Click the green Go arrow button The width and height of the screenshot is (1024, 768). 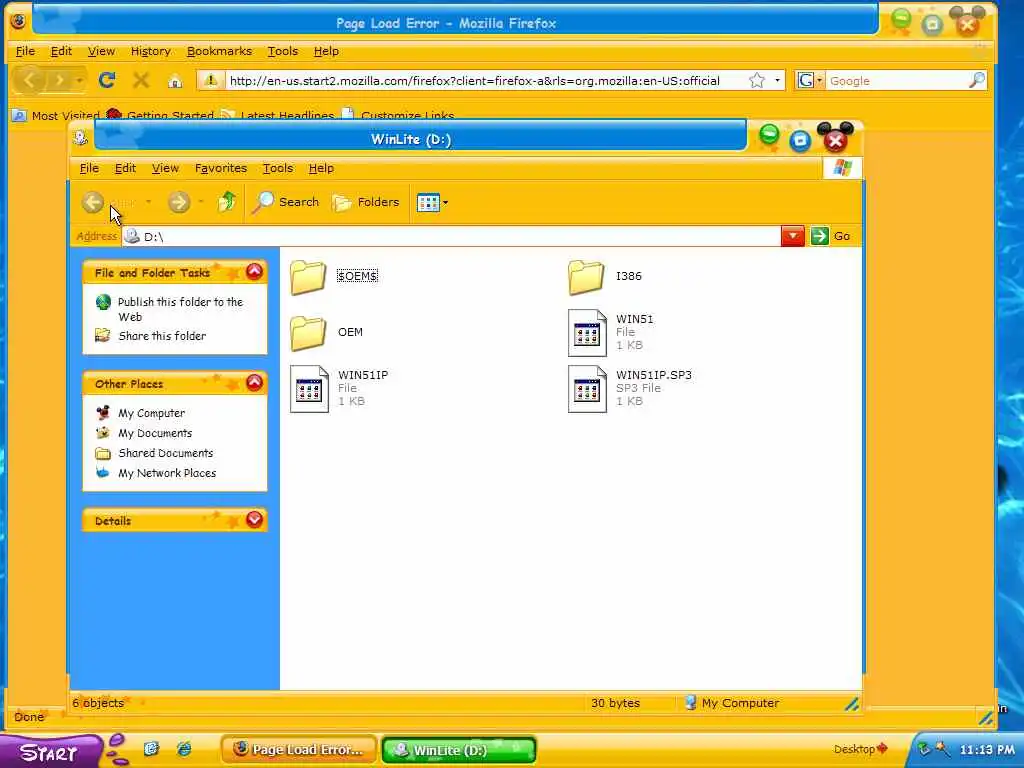click(820, 236)
